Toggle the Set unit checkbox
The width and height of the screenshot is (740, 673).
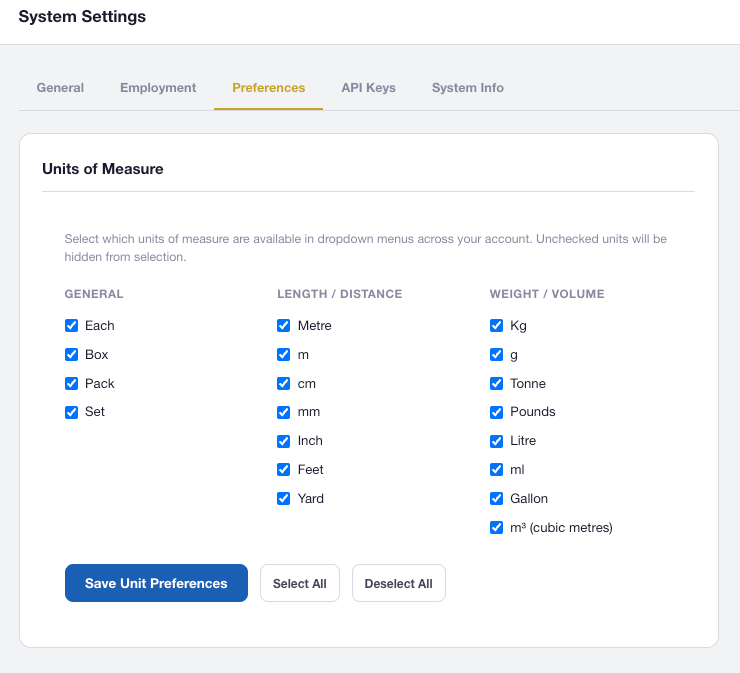(71, 412)
